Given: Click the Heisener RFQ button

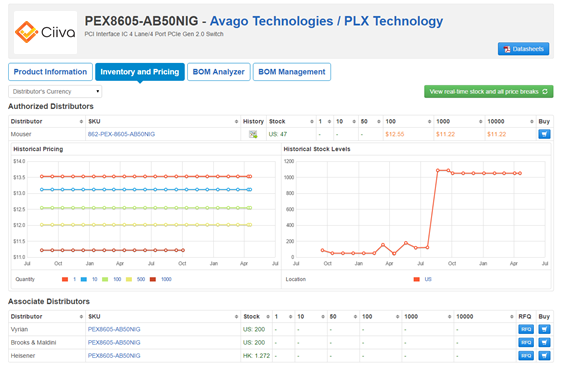Looking at the screenshot, I should click(526, 356).
